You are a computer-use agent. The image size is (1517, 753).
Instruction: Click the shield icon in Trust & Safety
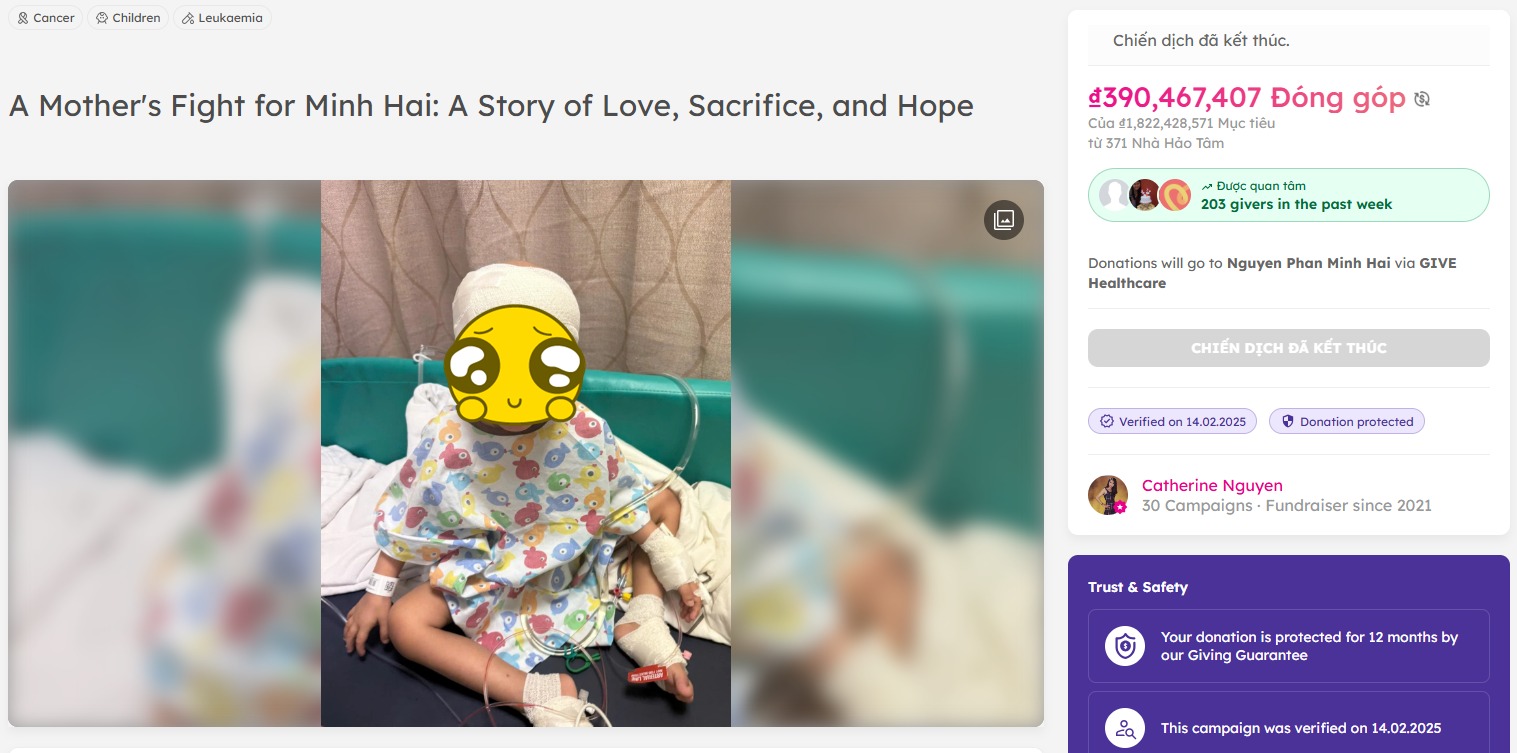click(1125, 646)
